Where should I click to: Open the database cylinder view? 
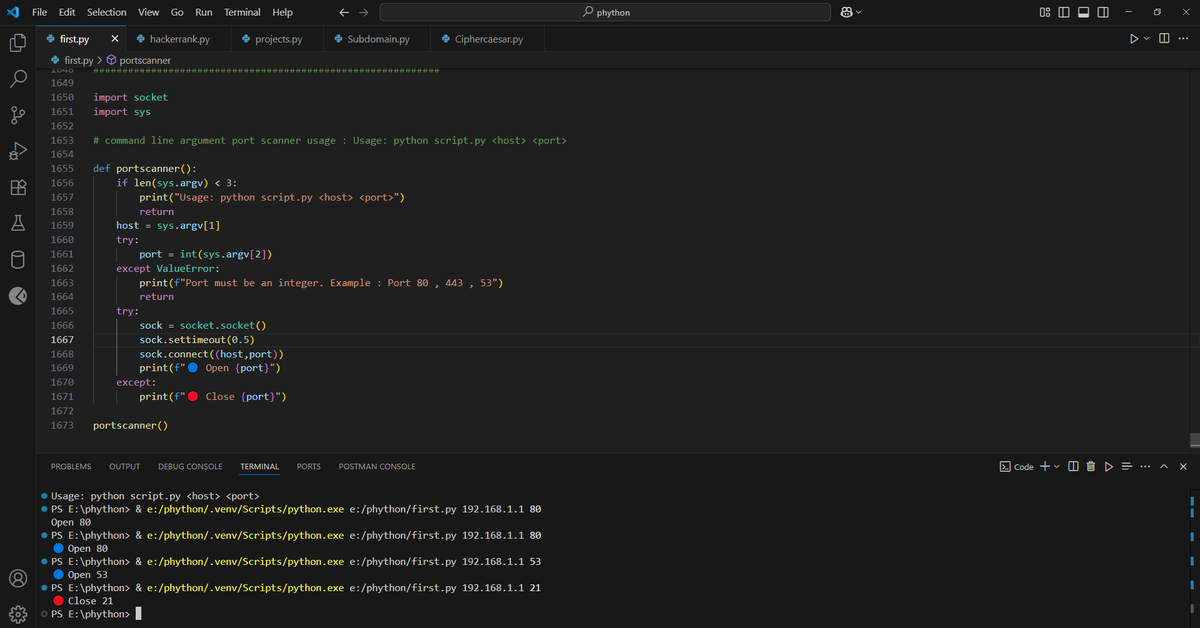17,260
